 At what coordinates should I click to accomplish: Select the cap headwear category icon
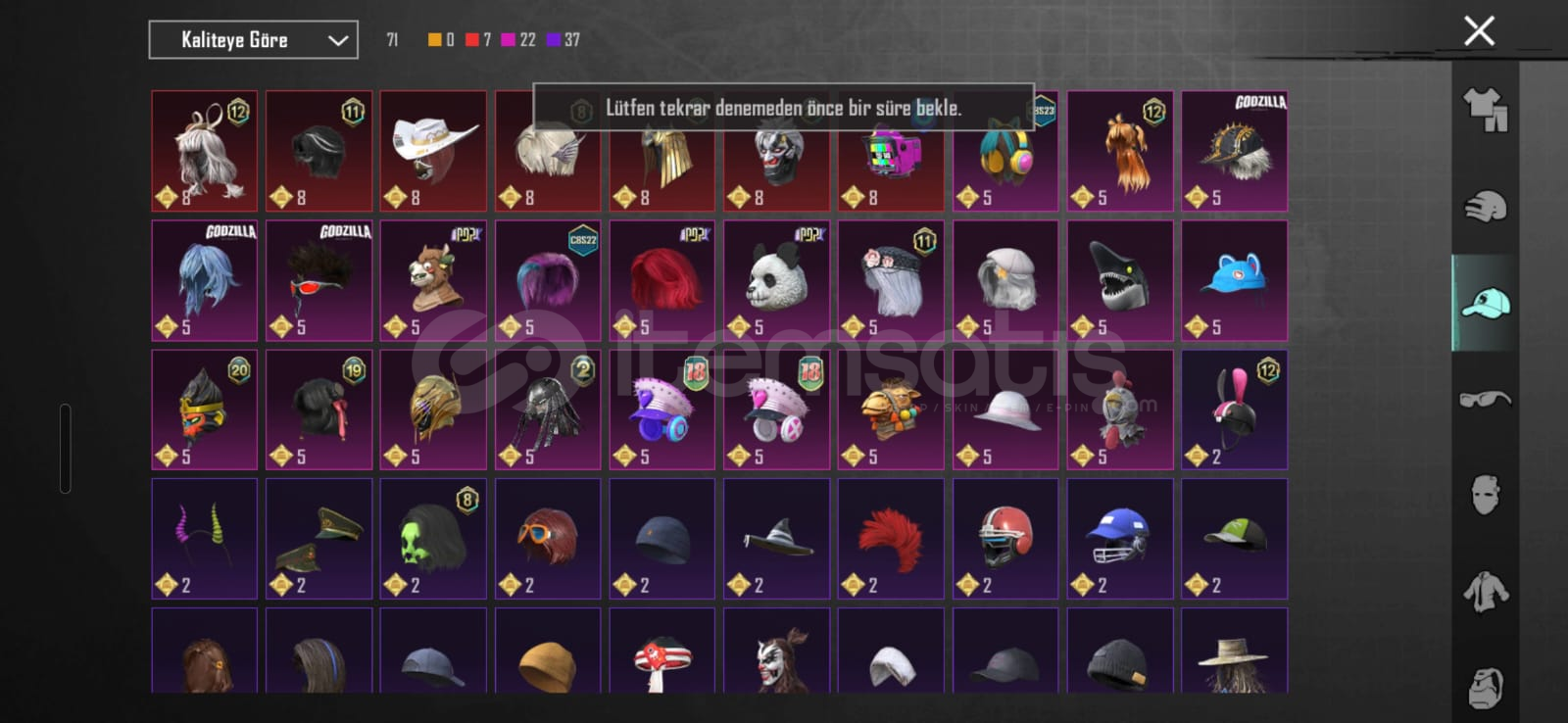(x=1486, y=303)
